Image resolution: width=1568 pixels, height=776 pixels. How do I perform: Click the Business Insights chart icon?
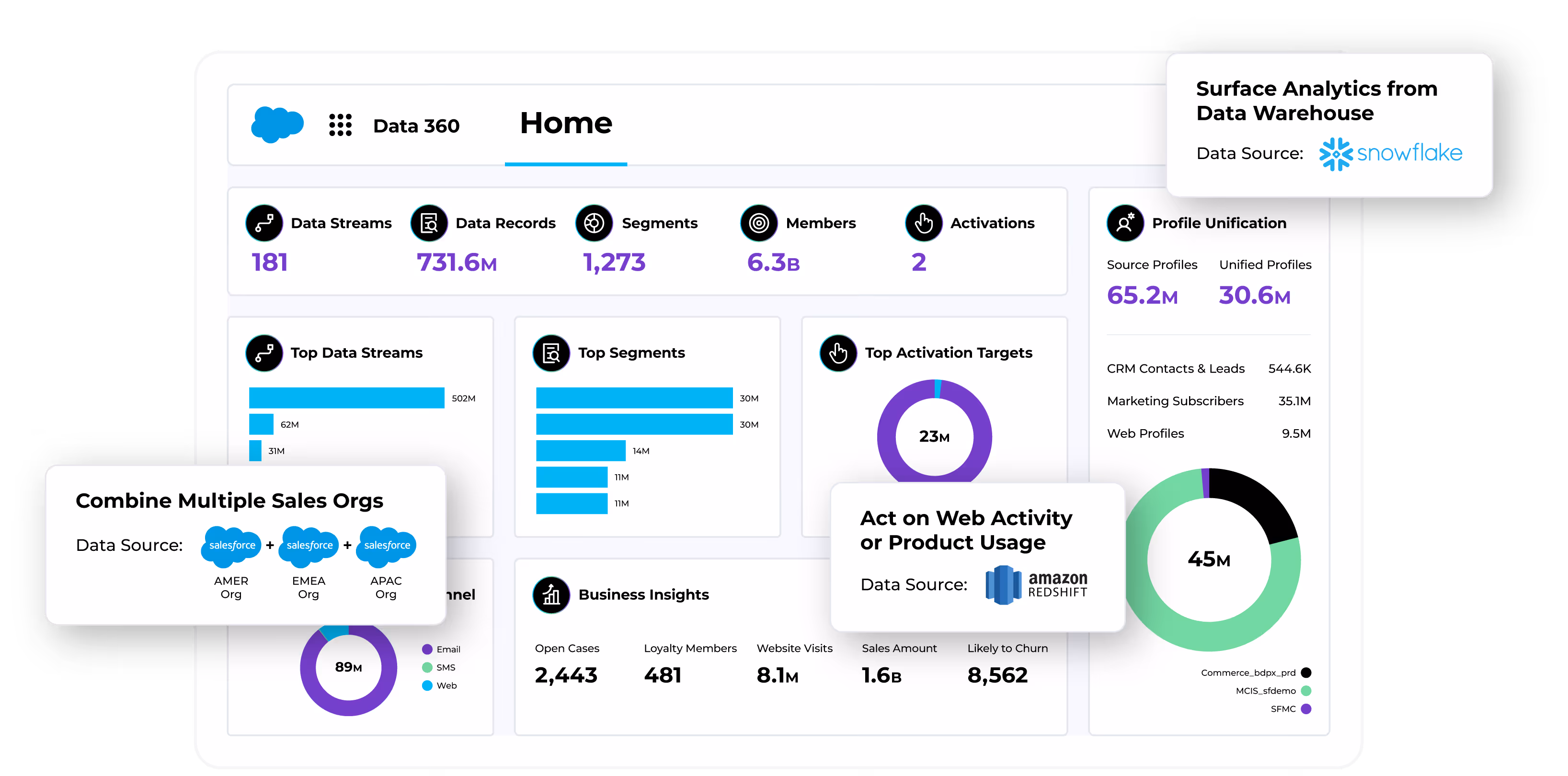point(551,594)
